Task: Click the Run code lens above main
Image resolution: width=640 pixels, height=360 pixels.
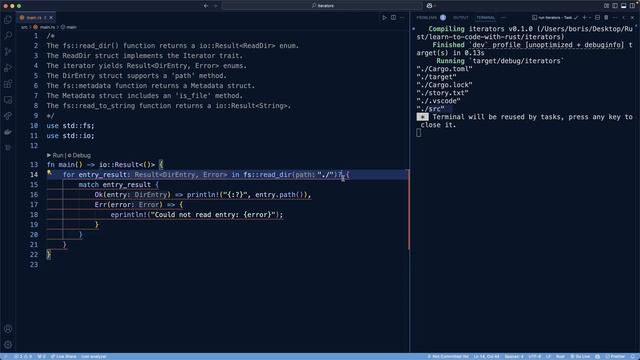Action: [x=55, y=155]
